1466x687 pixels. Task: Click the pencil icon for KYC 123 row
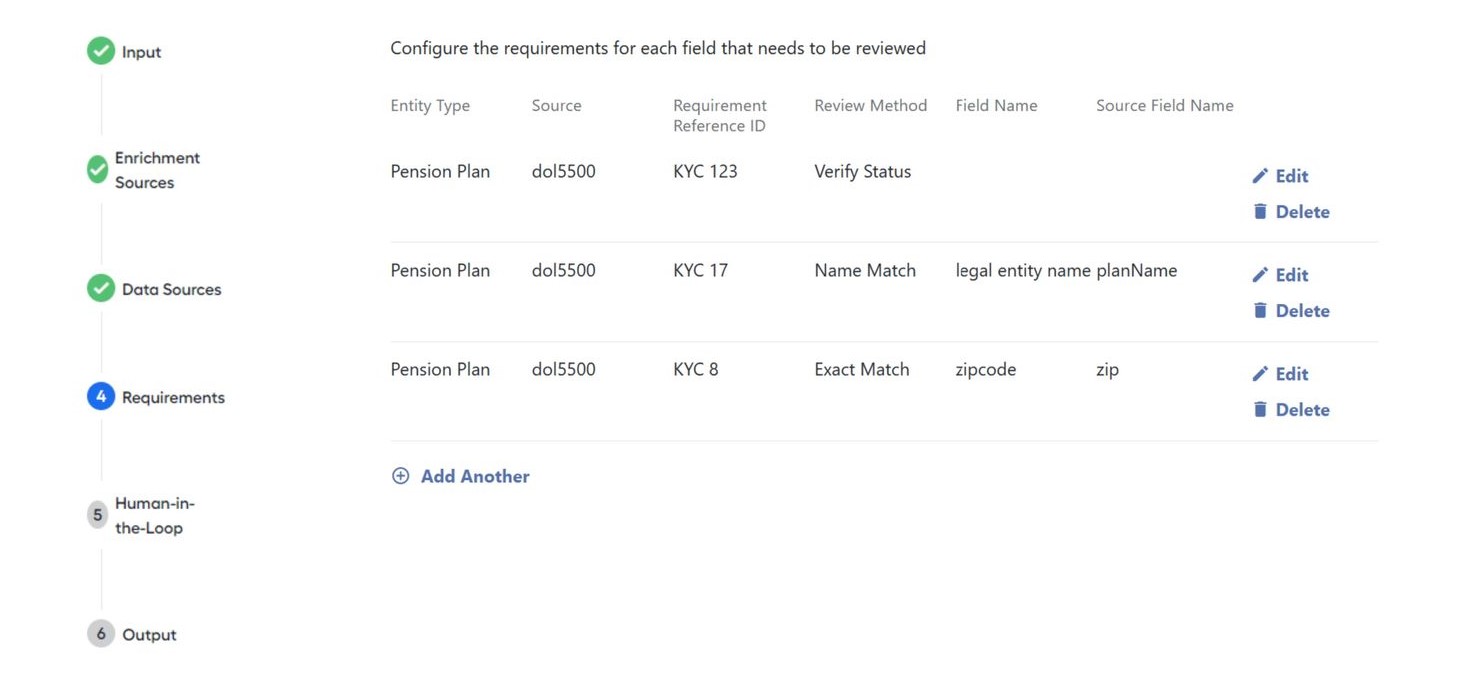(x=1260, y=176)
